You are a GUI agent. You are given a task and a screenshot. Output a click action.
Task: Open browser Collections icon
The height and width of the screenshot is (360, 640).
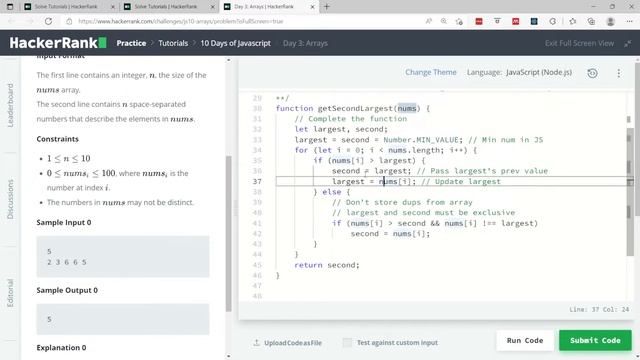(591, 21)
